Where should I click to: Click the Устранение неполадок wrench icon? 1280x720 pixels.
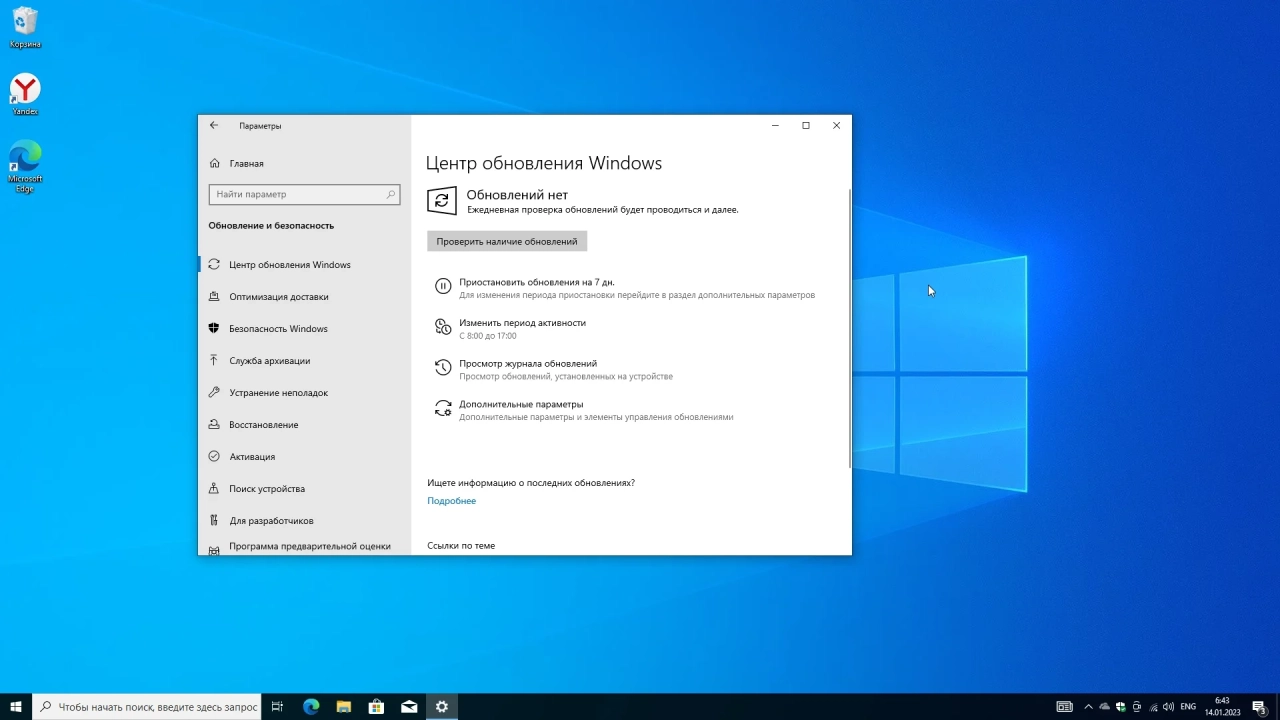214,393
